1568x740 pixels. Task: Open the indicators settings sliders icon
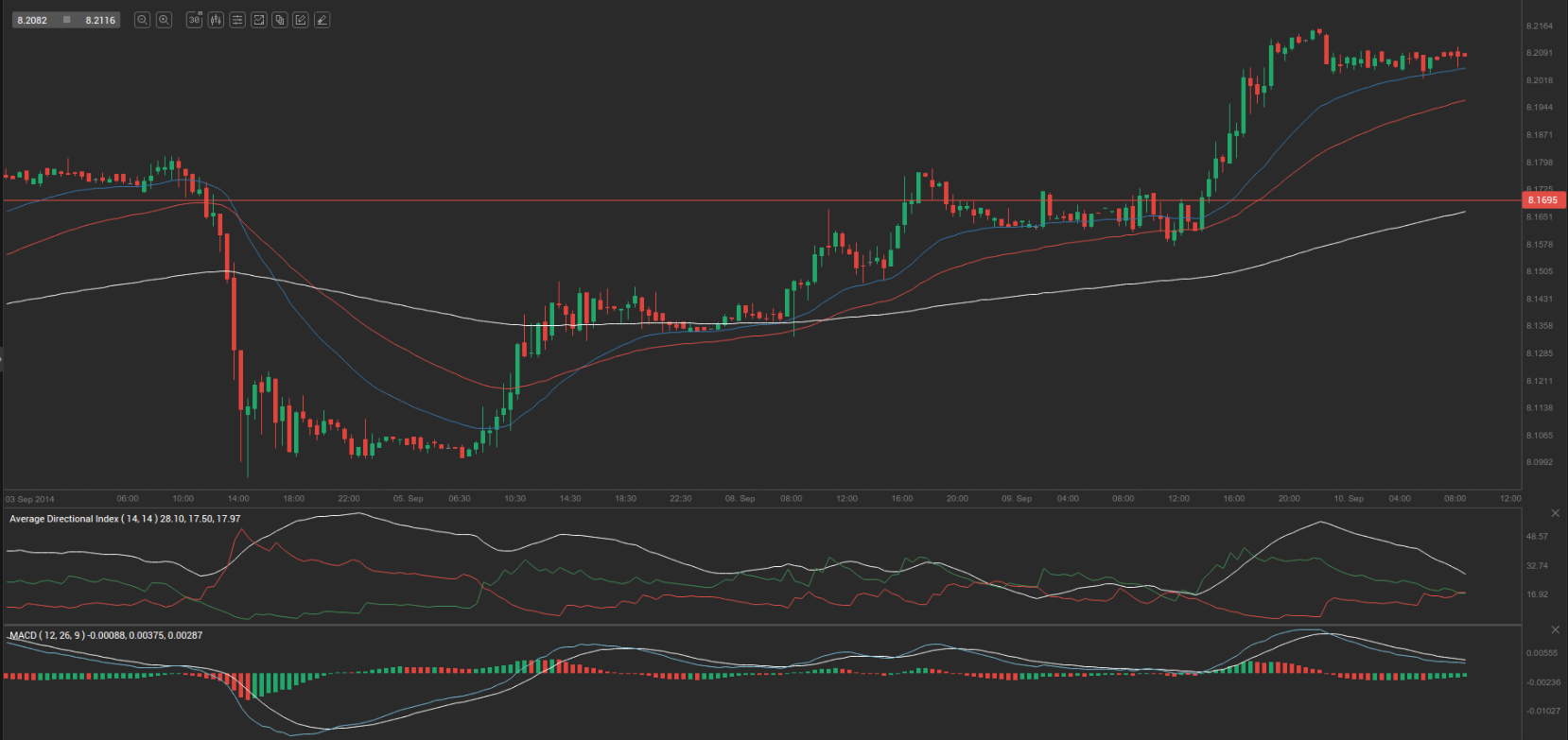pos(237,20)
